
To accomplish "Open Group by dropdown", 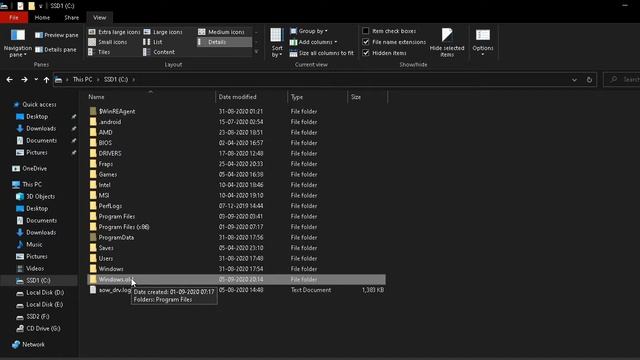I will [x=309, y=31].
